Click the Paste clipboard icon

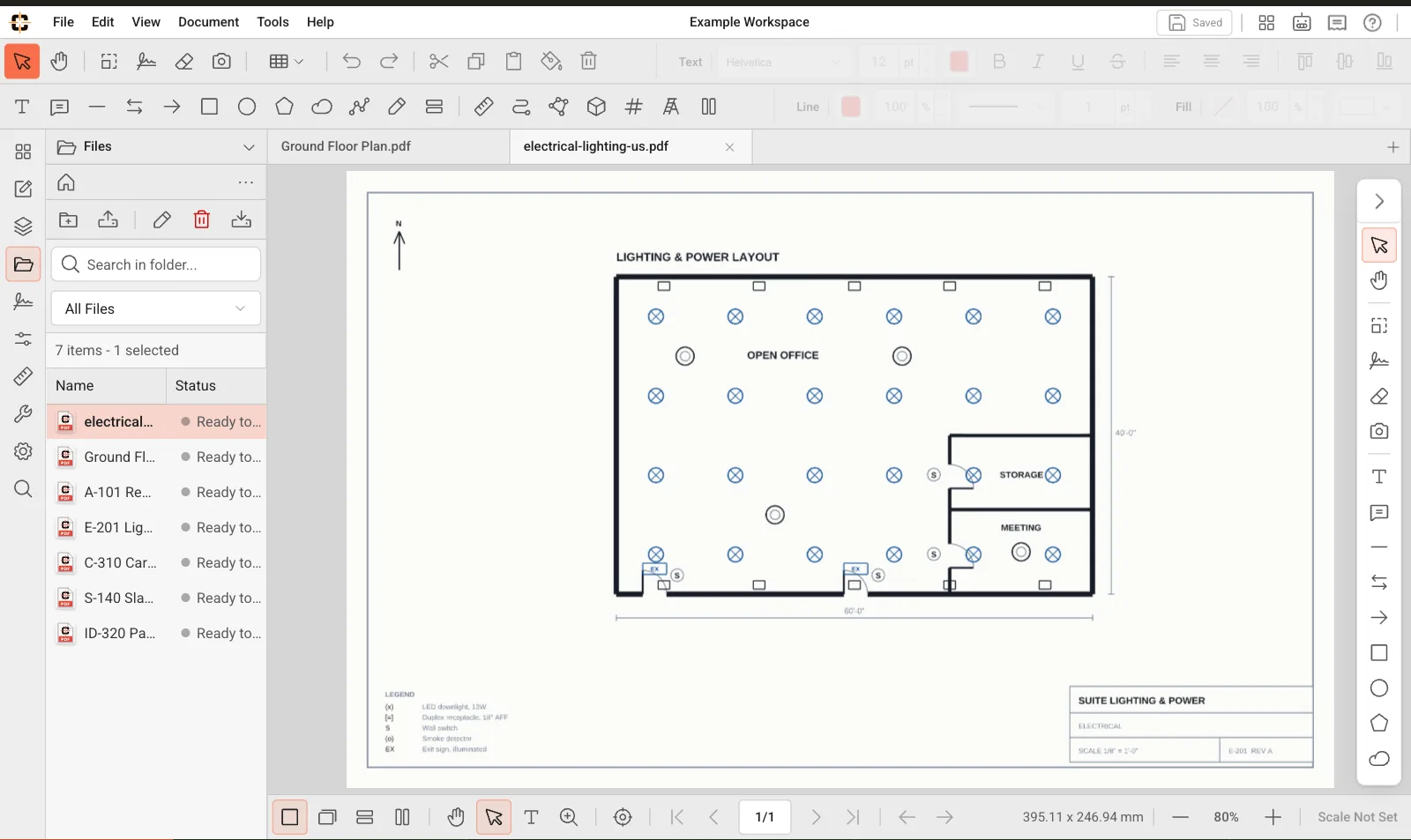click(x=513, y=62)
